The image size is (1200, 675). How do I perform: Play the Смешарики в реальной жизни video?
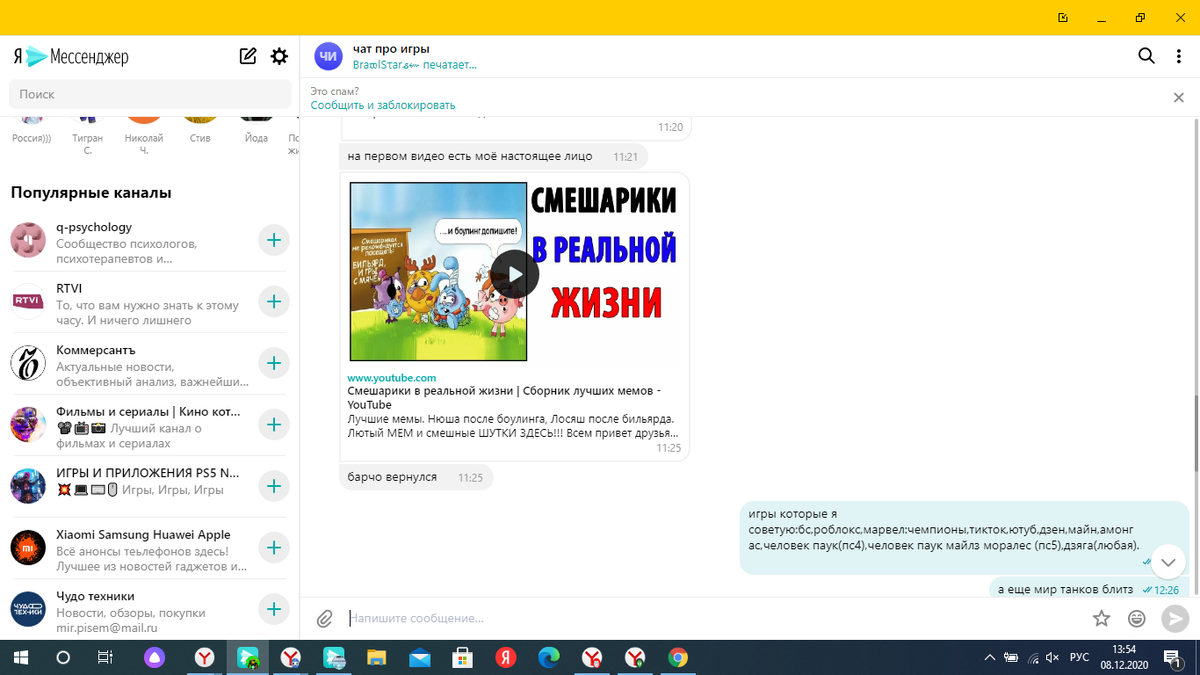pyautogui.click(x=514, y=273)
